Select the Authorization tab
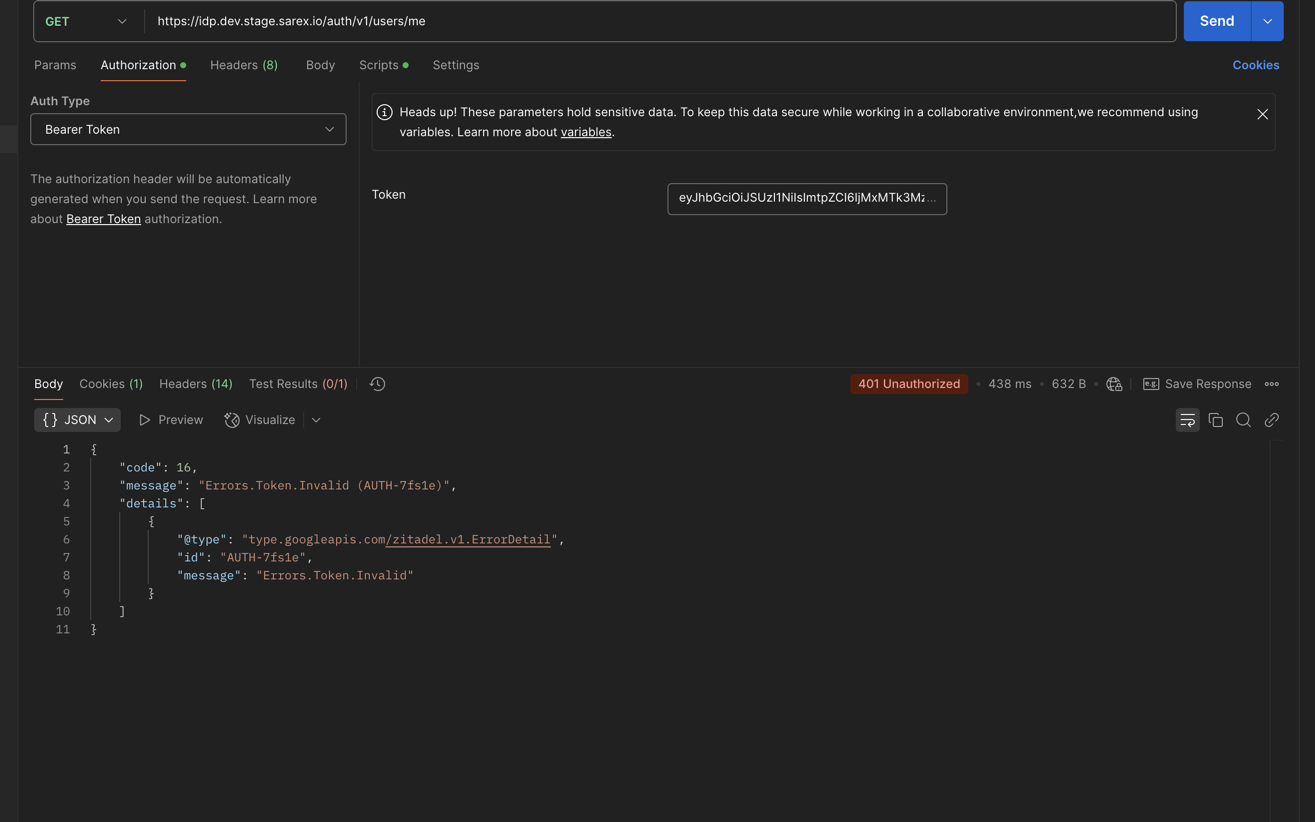The width and height of the screenshot is (1315, 822). pyautogui.click(x=143, y=65)
